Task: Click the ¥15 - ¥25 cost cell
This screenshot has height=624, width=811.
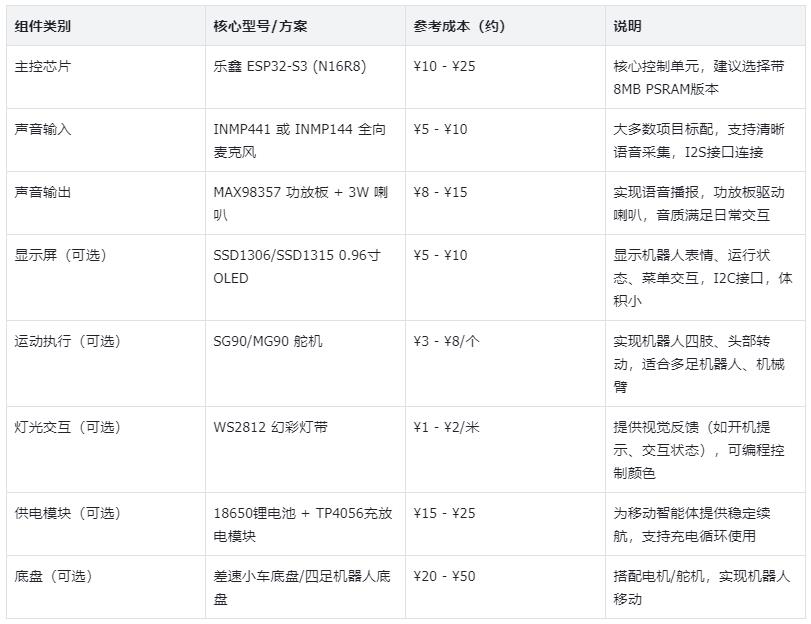Action: (x=505, y=524)
